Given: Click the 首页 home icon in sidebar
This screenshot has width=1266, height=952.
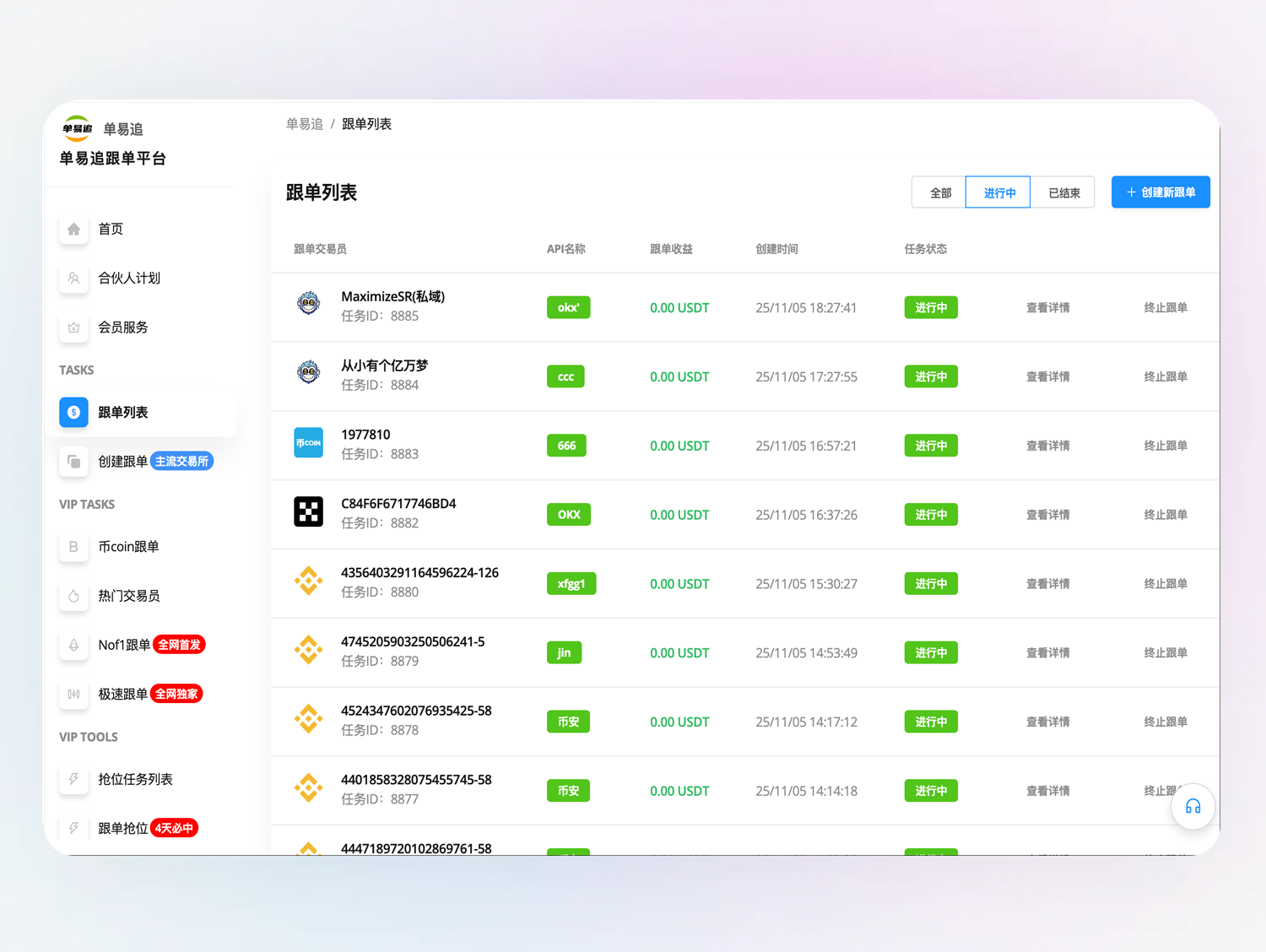Looking at the screenshot, I should click(73, 228).
